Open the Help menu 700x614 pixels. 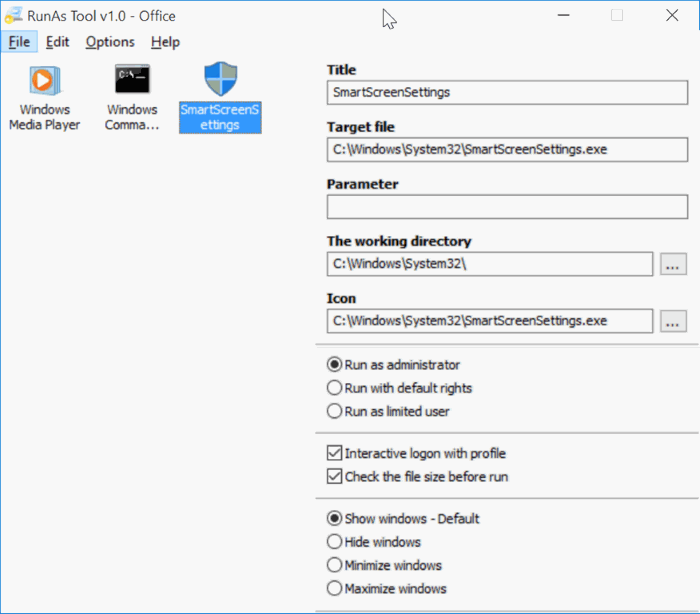pos(166,42)
